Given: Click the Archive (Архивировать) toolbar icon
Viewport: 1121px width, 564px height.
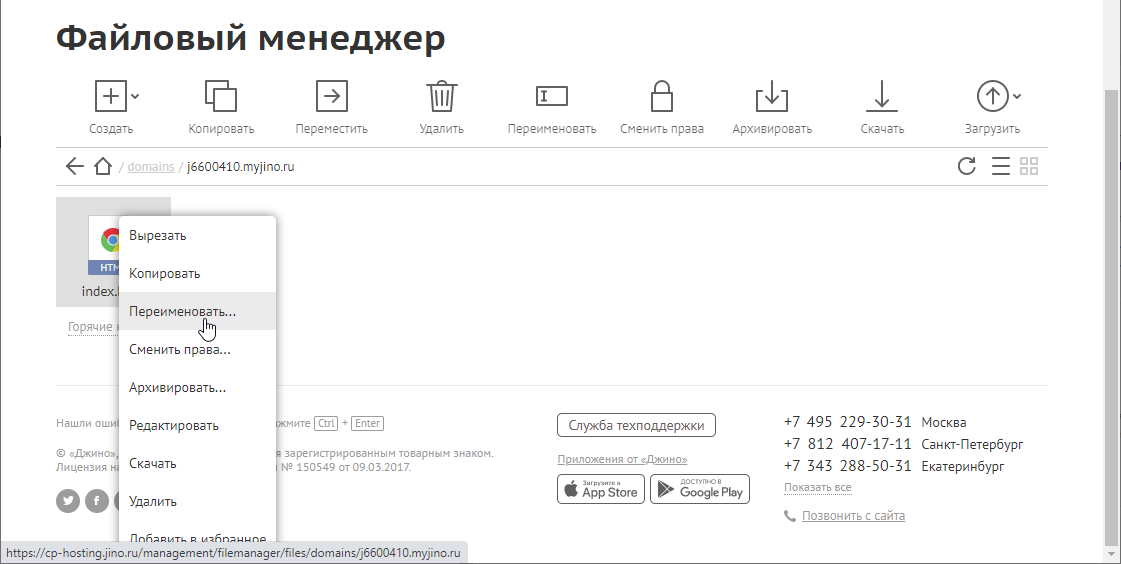Looking at the screenshot, I should (x=771, y=97).
